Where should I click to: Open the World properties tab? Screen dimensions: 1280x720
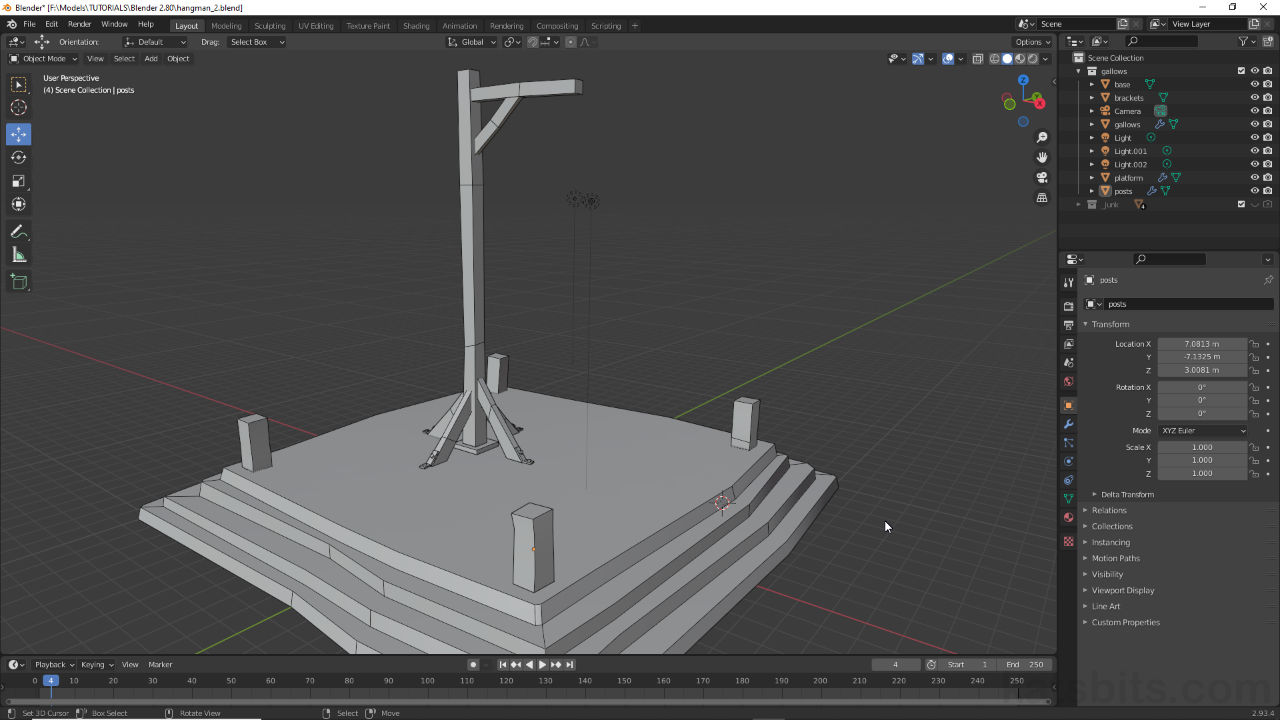click(x=1068, y=382)
